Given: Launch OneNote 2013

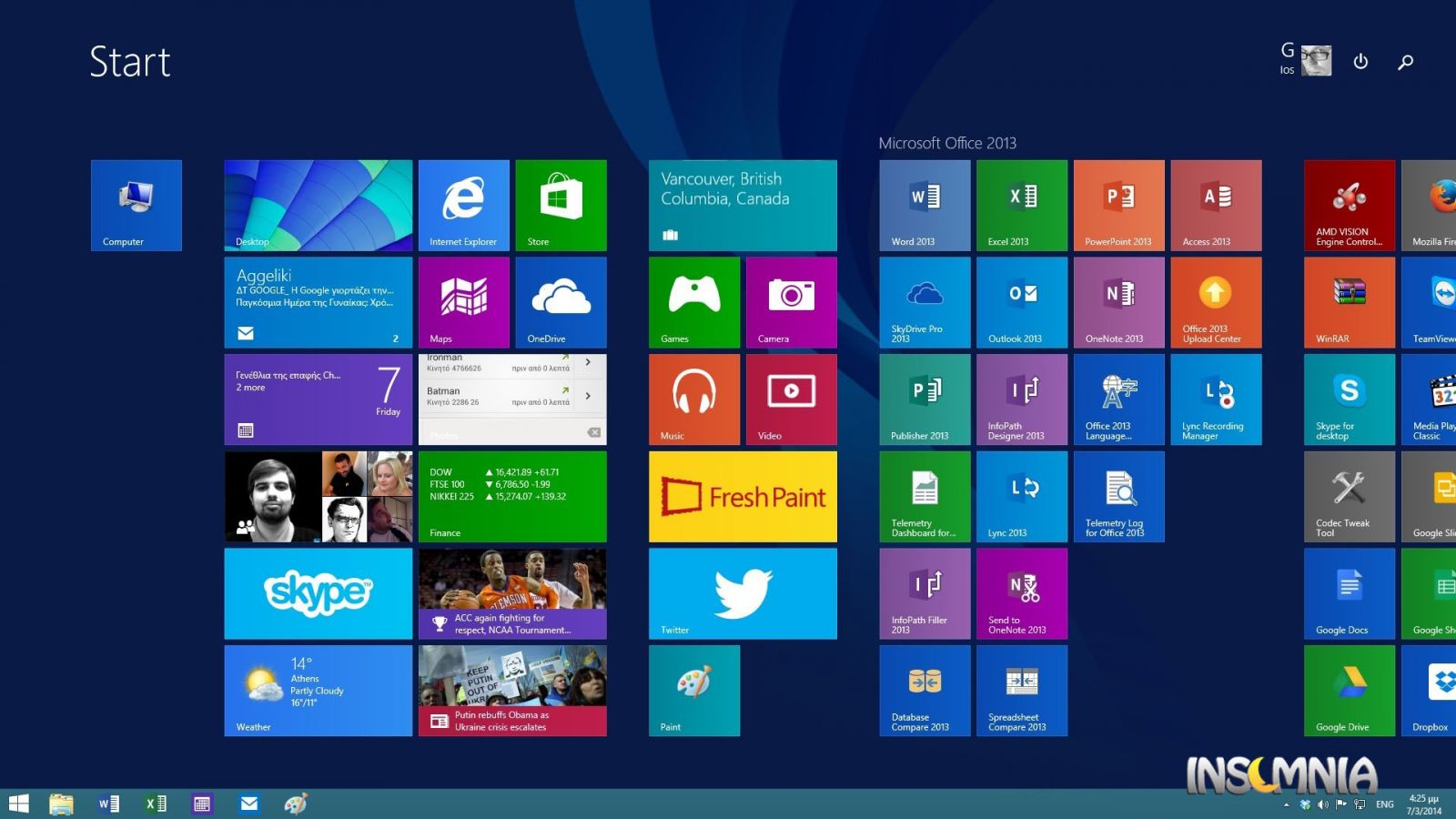Looking at the screenshot, I should (1119, 302).
